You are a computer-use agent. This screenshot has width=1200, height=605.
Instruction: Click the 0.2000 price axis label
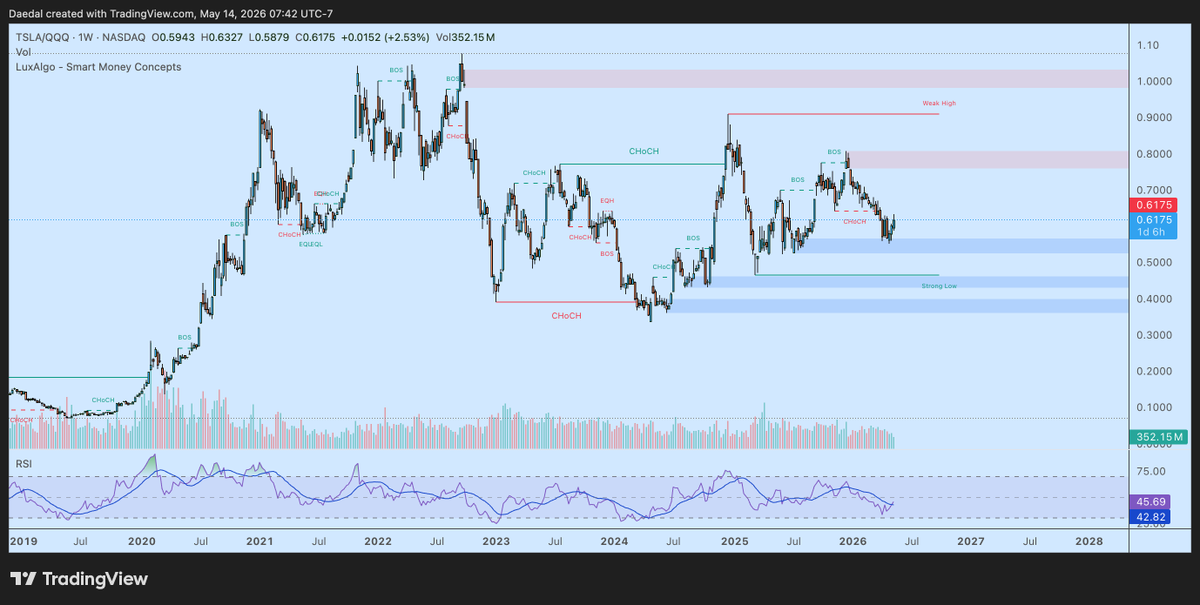1153,371
